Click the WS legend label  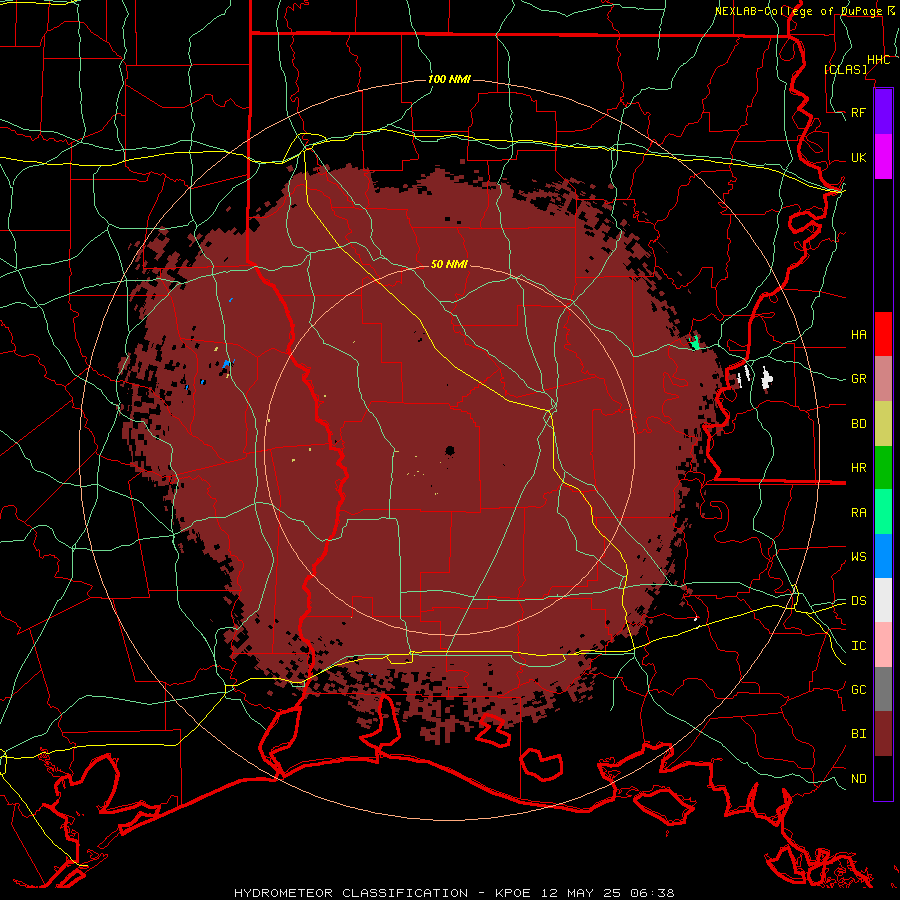coord(859,557)
